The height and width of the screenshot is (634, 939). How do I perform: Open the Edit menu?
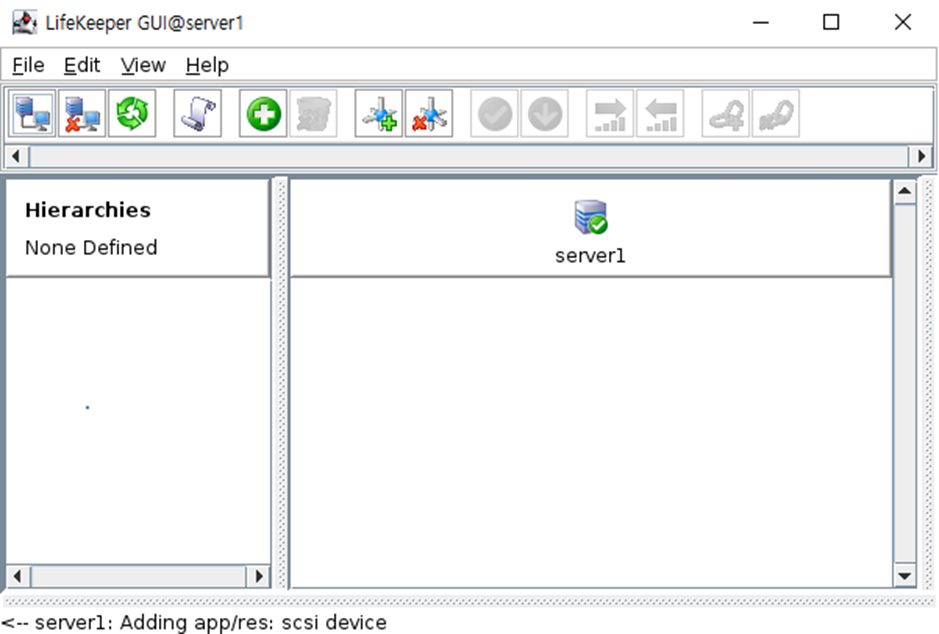pyautogui.click(x=82, y=65)
